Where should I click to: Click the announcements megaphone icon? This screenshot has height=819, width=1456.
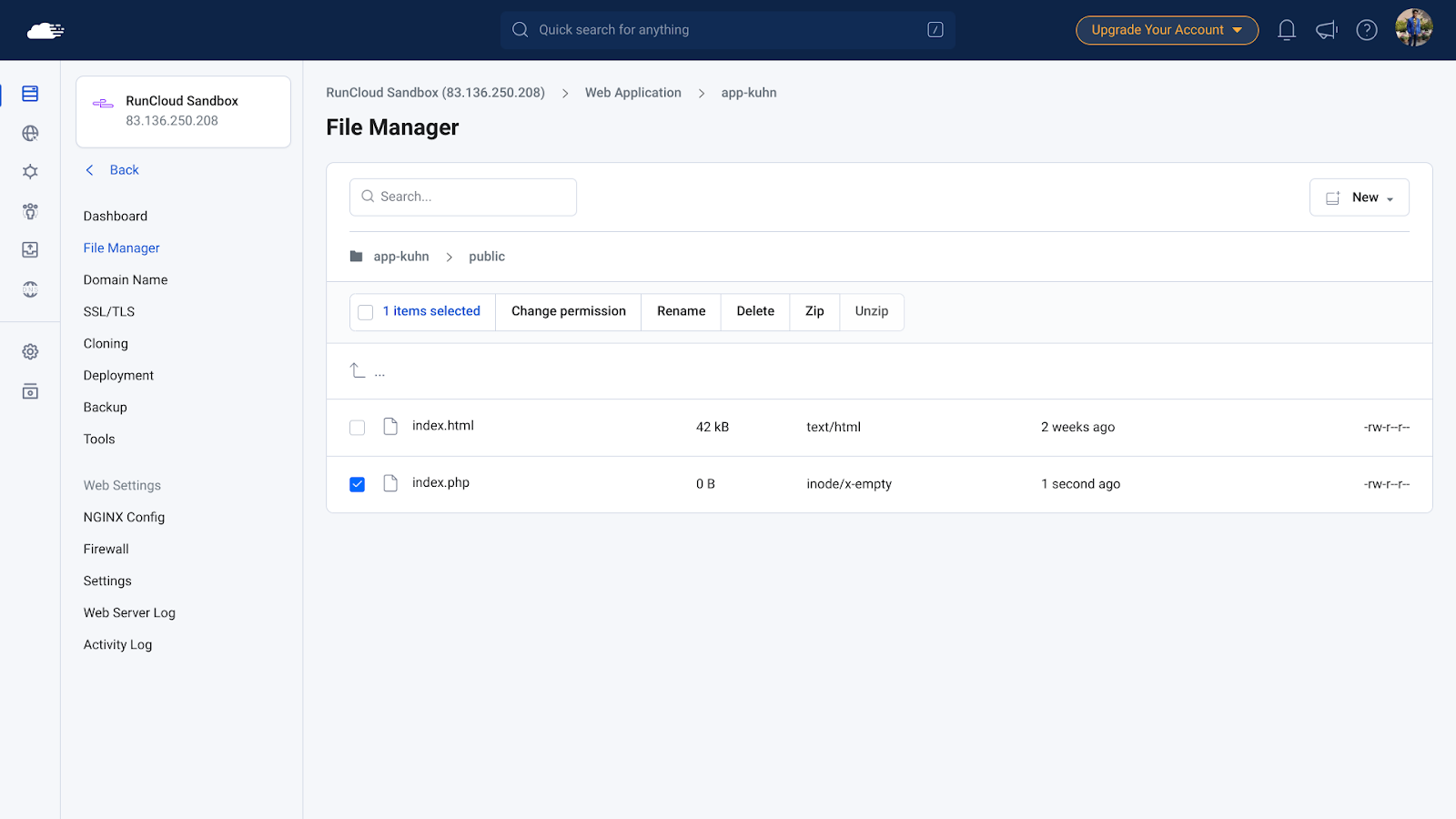point(1327,30)
